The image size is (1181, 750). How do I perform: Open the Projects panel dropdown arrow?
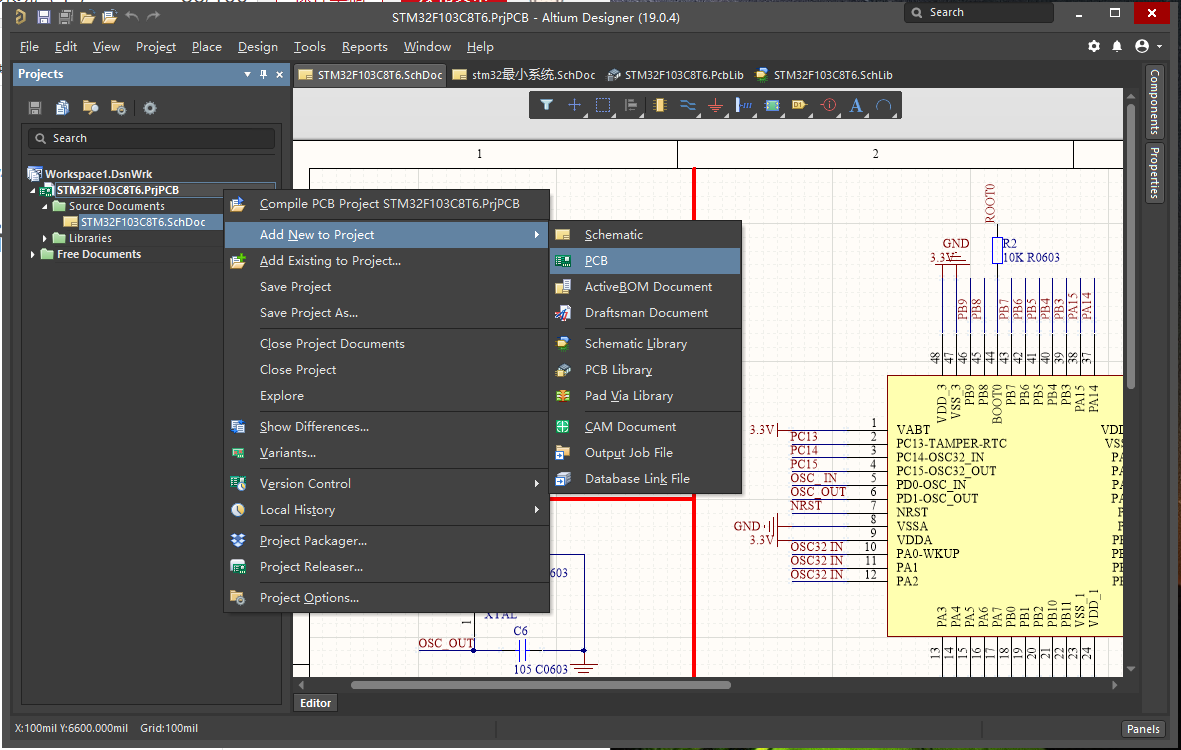point(247,75)
